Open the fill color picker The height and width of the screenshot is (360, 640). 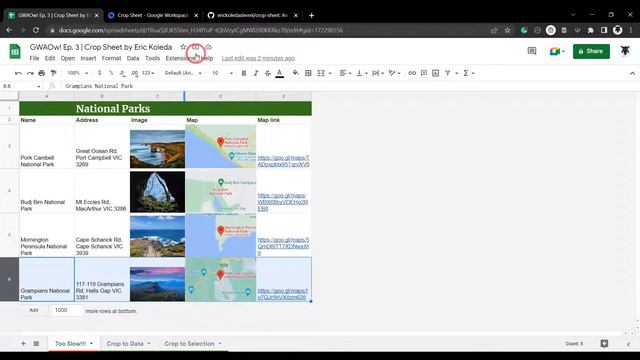coord(296,73)
